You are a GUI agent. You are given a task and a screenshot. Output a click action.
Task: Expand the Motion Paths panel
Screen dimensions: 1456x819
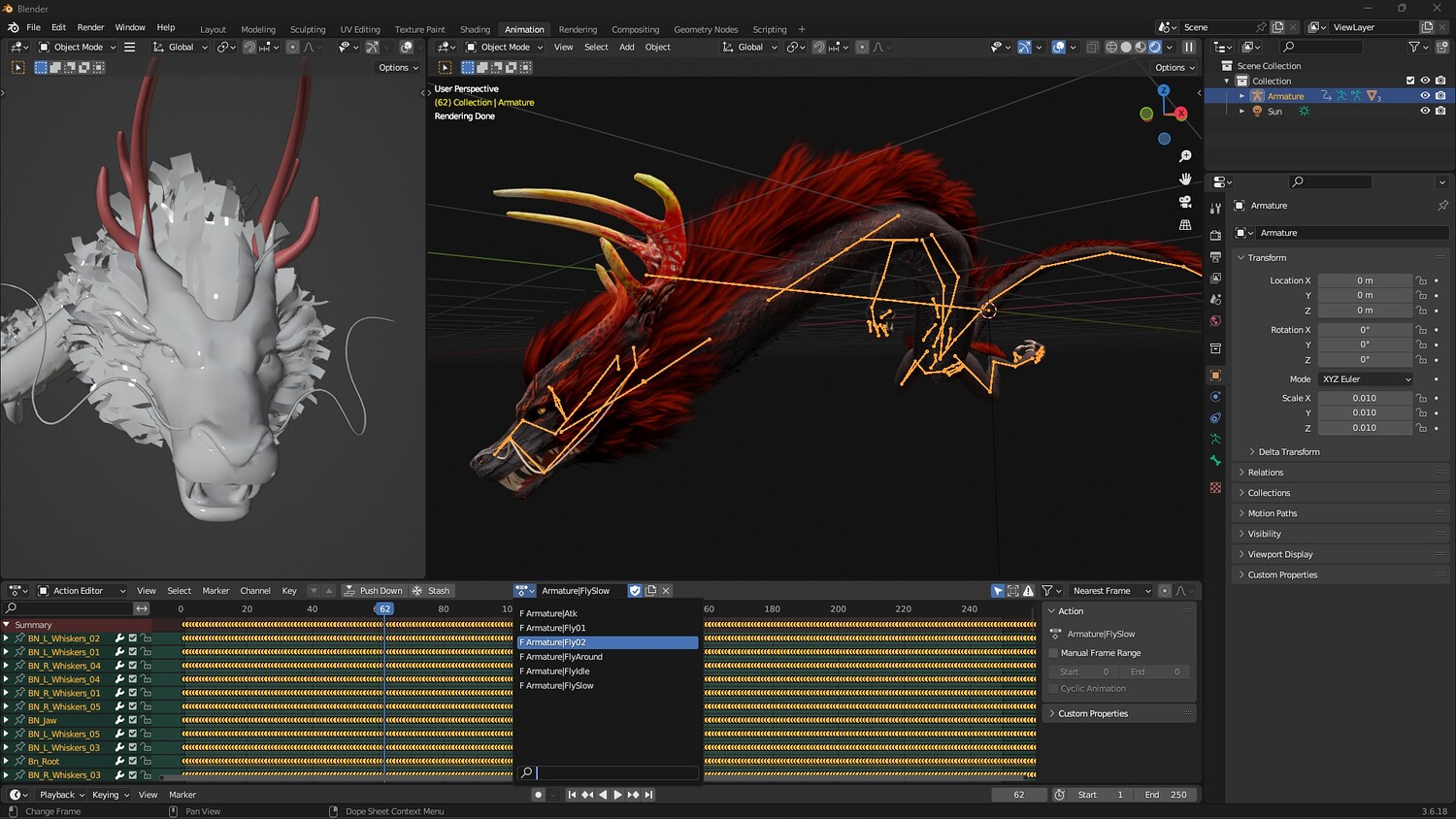pyautogui.click(x=1272, y=513)
